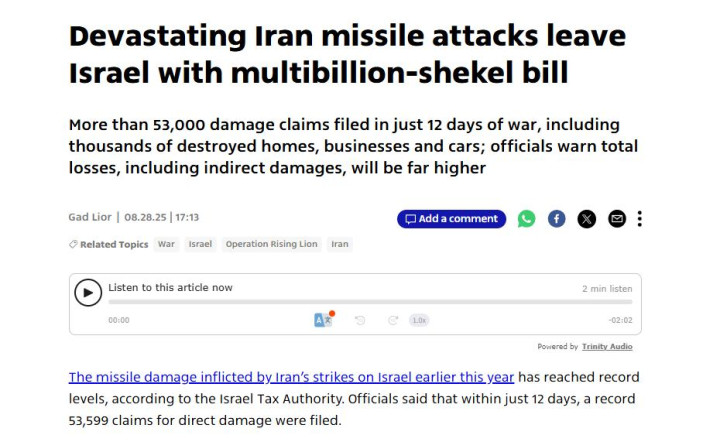The image size is (720, 442).
Task: Click the Add a comment button
Action: coord(451,219)
